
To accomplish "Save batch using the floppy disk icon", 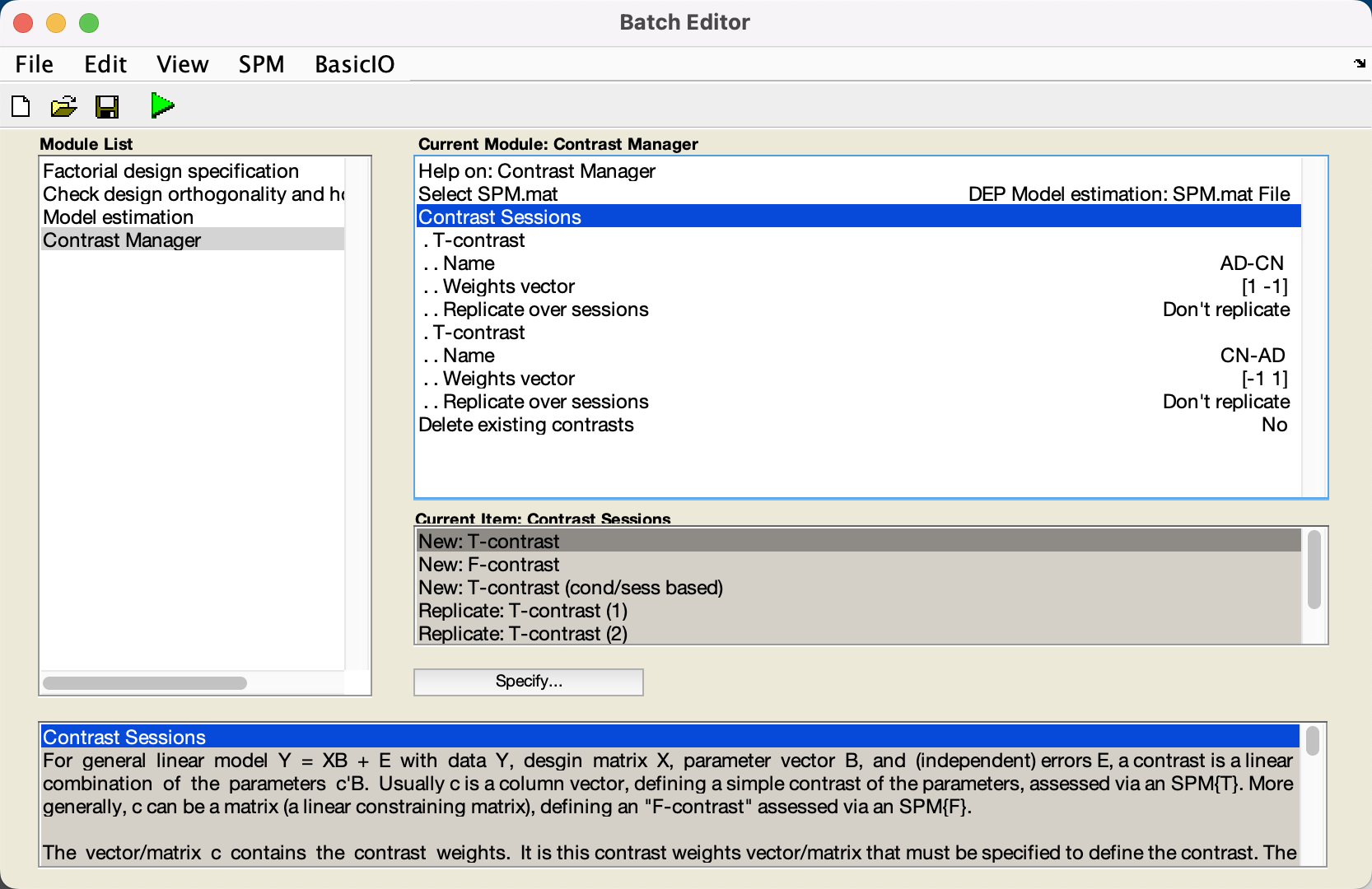I will [x=107, y=106].
